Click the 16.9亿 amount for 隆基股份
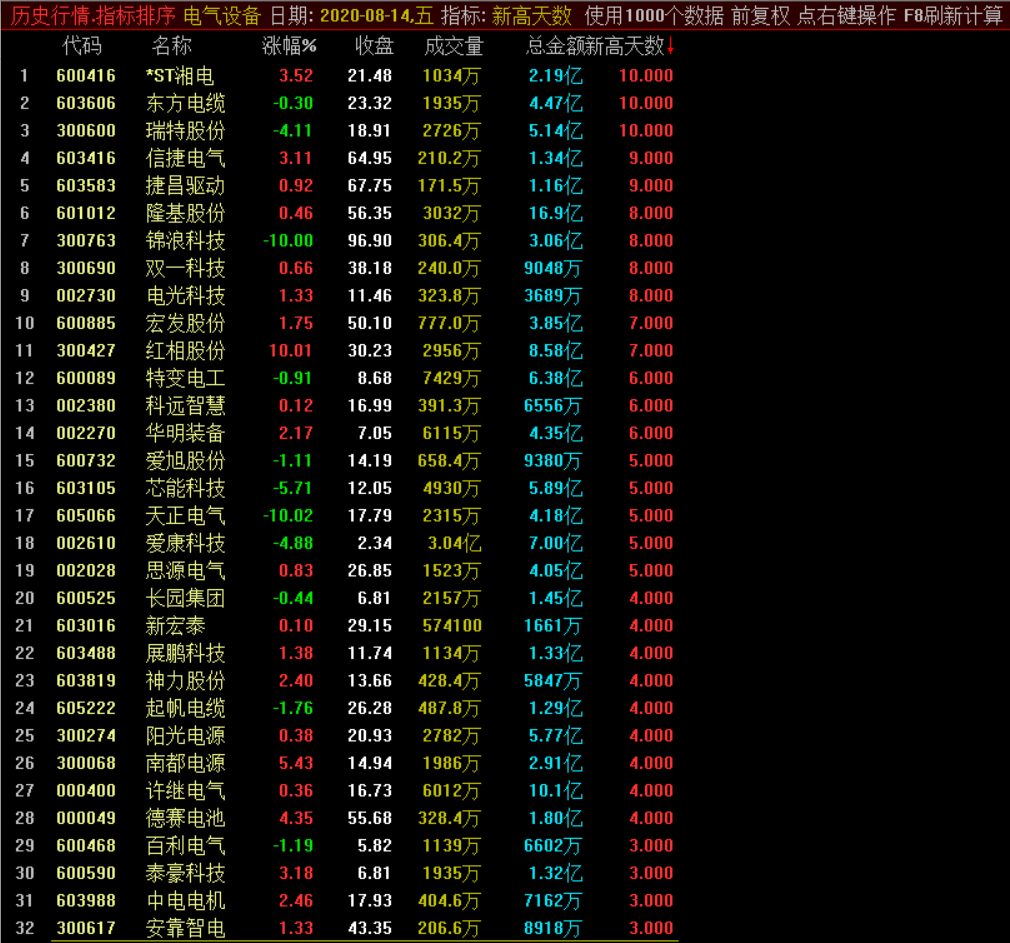 tap(556, 213)
